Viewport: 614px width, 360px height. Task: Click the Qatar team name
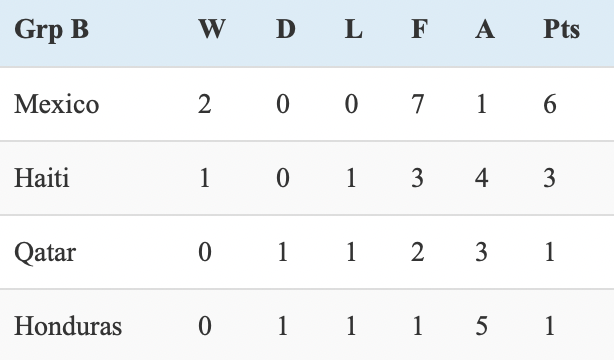tap(45, 252)
